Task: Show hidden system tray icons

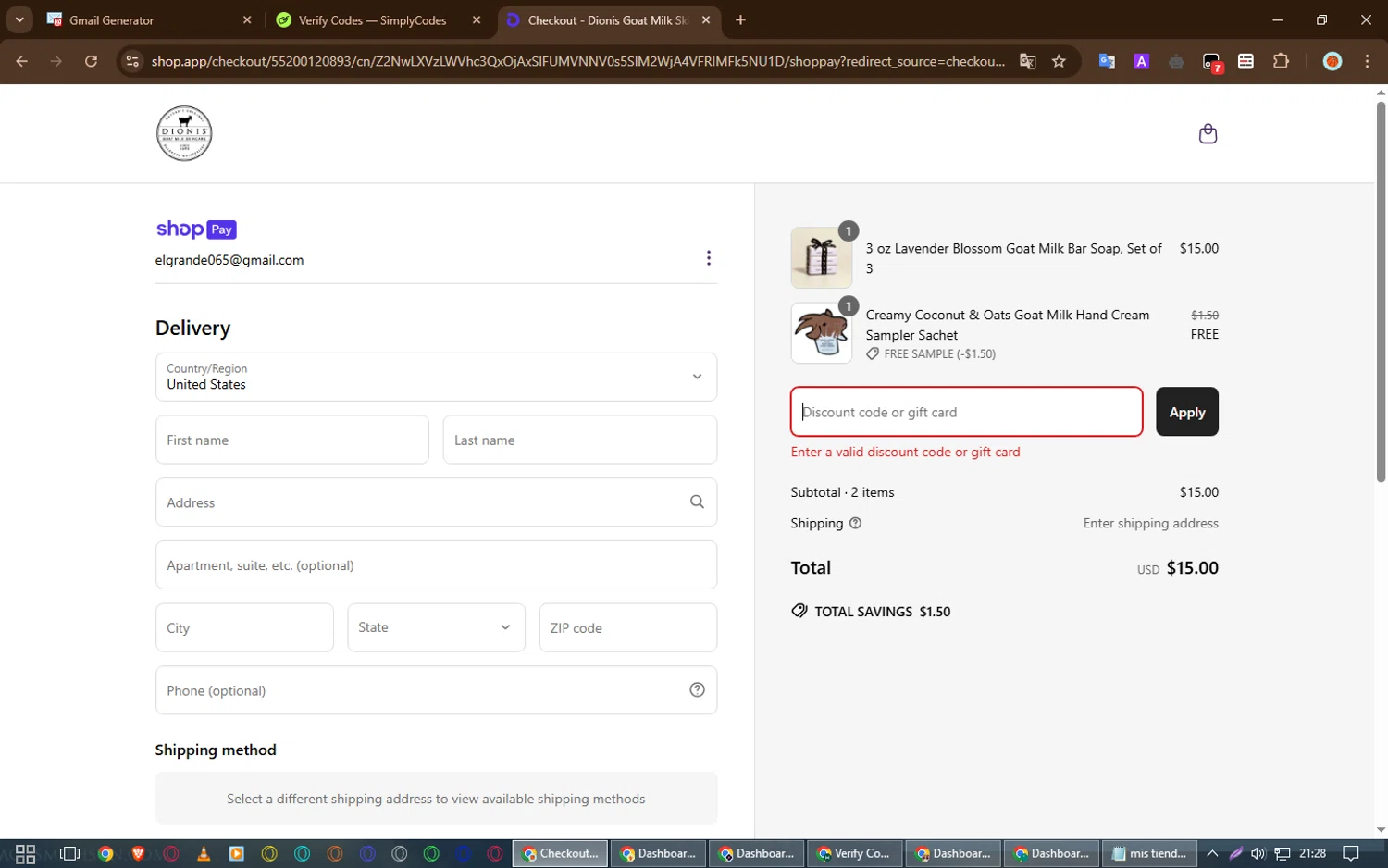Action: (x=1212, y=854)
